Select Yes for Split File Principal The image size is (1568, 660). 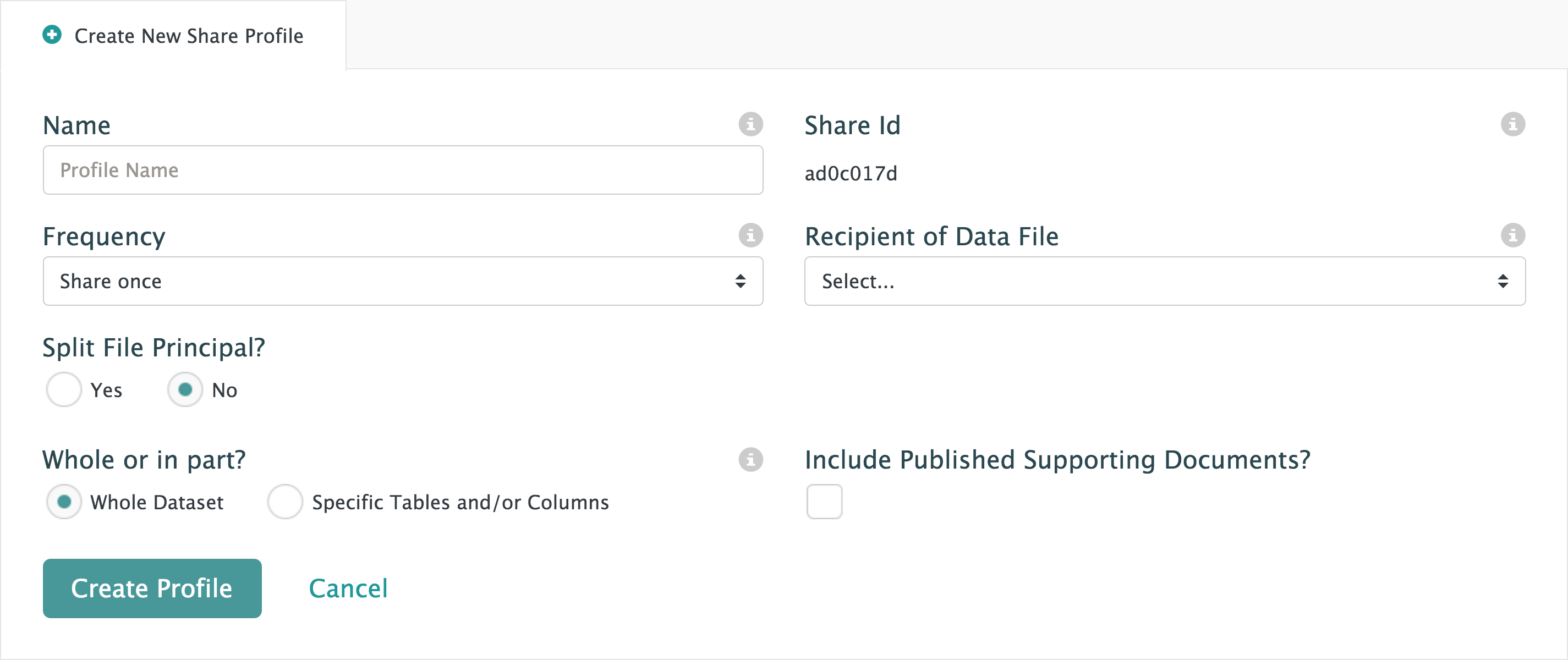[64, 389]
